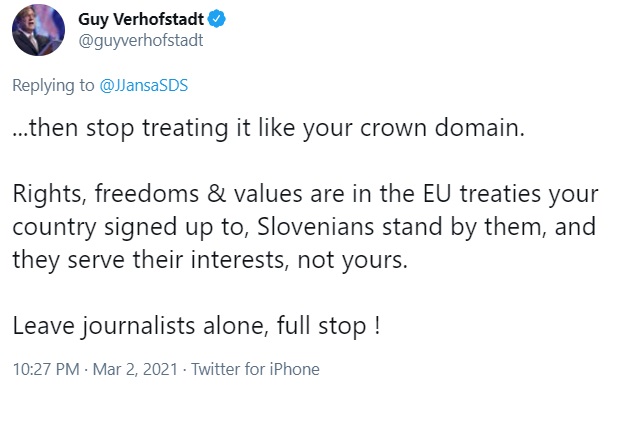Click the Mar 2, 2021 date
Image resolution: width=626 pixels, height=445 pixels.
(x=132, y=369)
